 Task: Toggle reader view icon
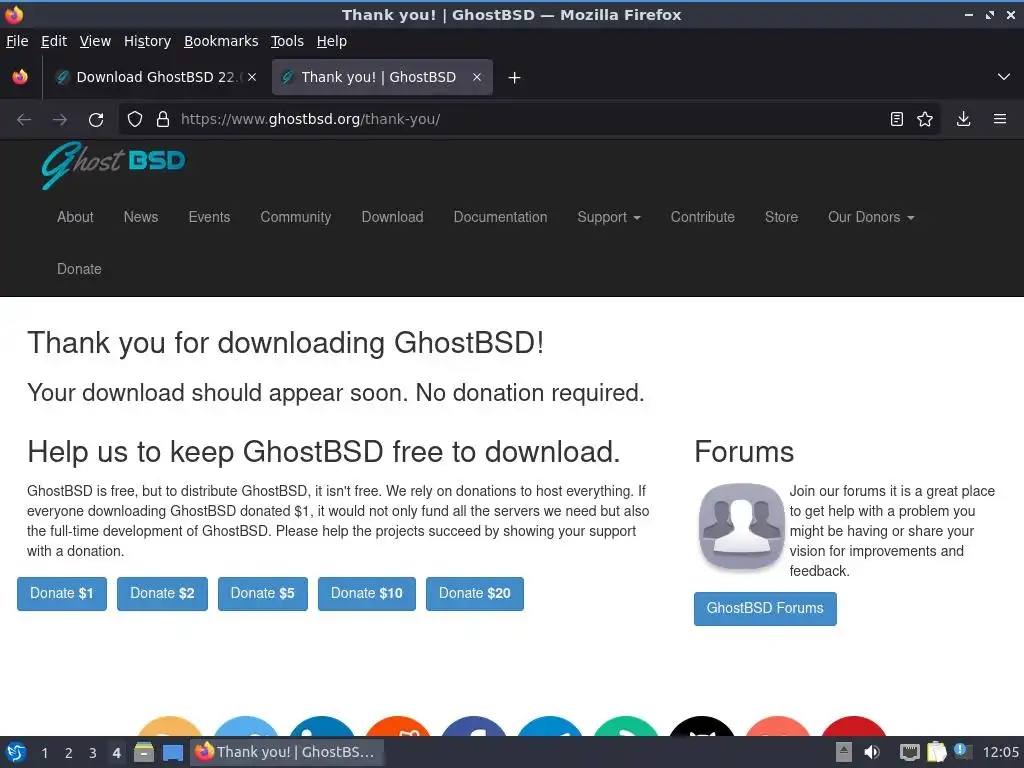click(x=897, y=119)
